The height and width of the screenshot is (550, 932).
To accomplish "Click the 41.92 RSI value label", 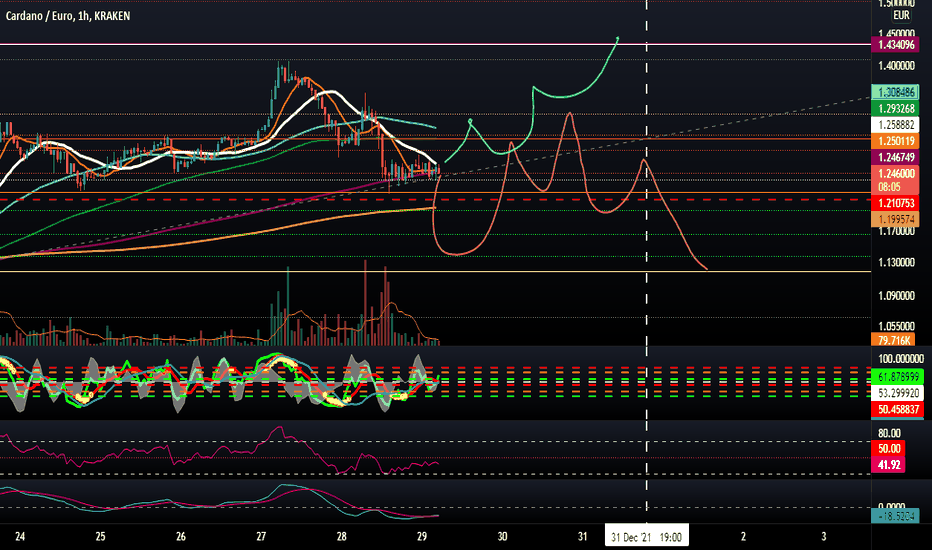I will pyautogui.click(x=889, y=464).
